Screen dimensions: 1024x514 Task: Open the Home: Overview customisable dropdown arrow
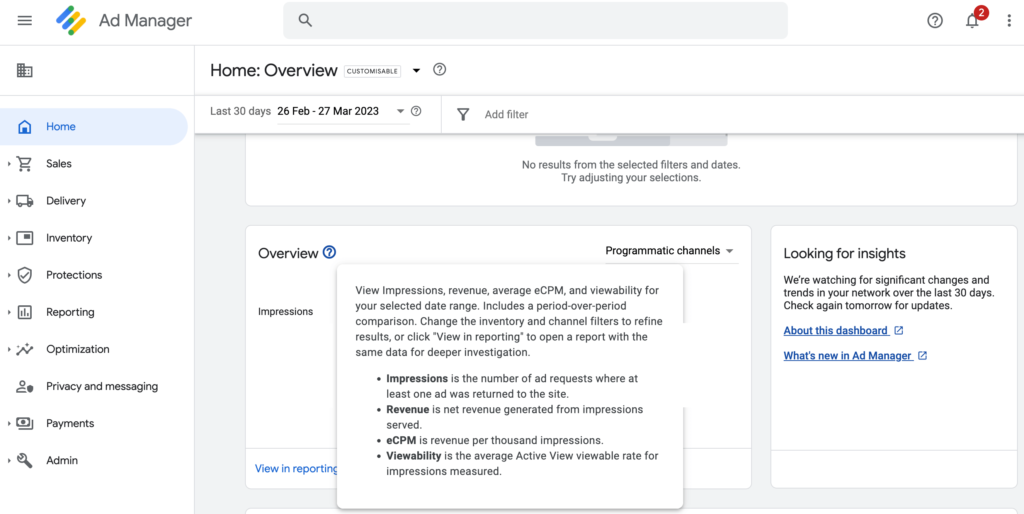point(417,71)
